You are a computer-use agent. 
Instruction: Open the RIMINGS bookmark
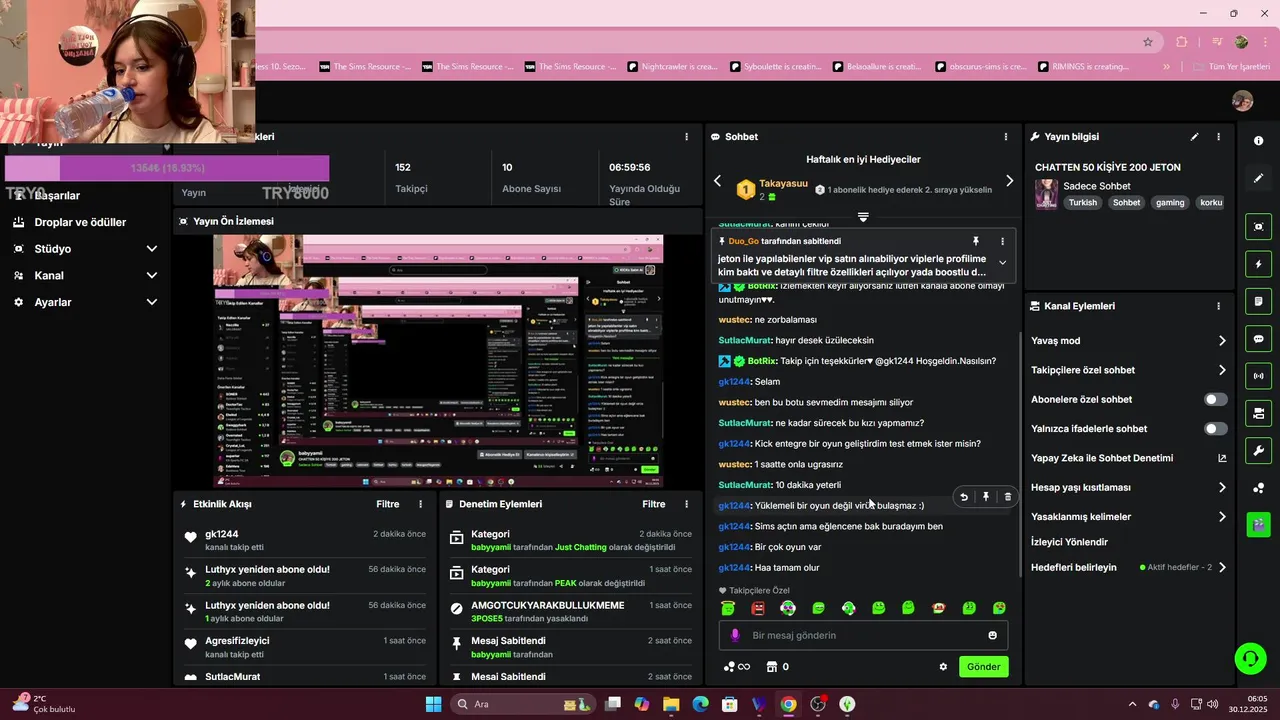pyautogui.click(x=1083, y=67)
